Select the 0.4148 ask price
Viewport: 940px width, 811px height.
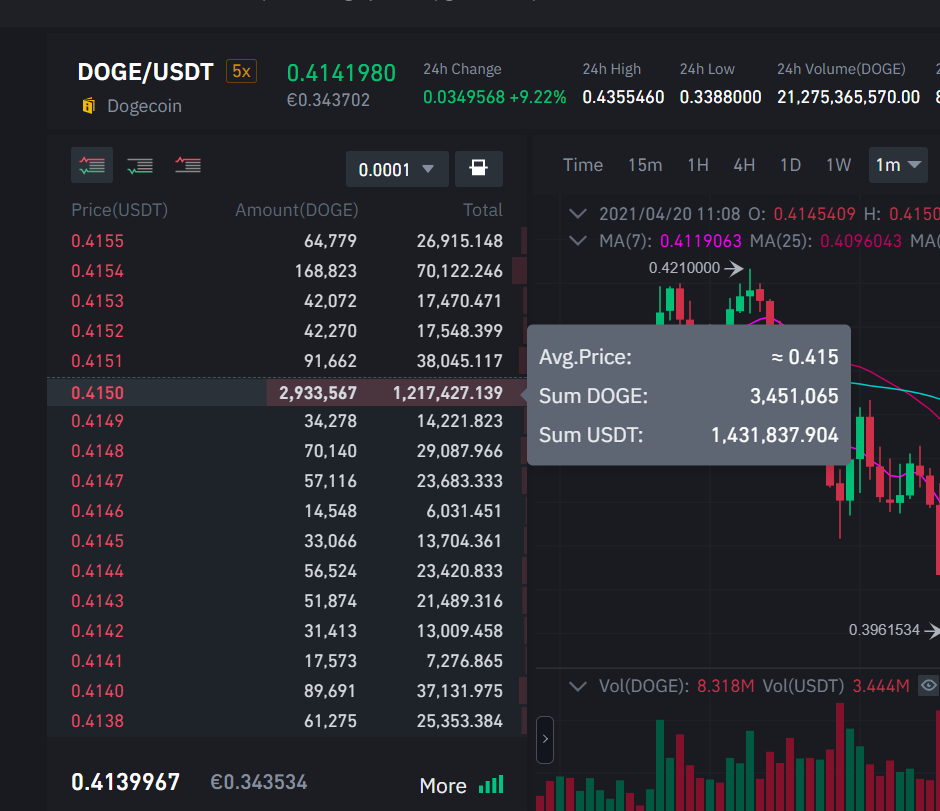97,451
